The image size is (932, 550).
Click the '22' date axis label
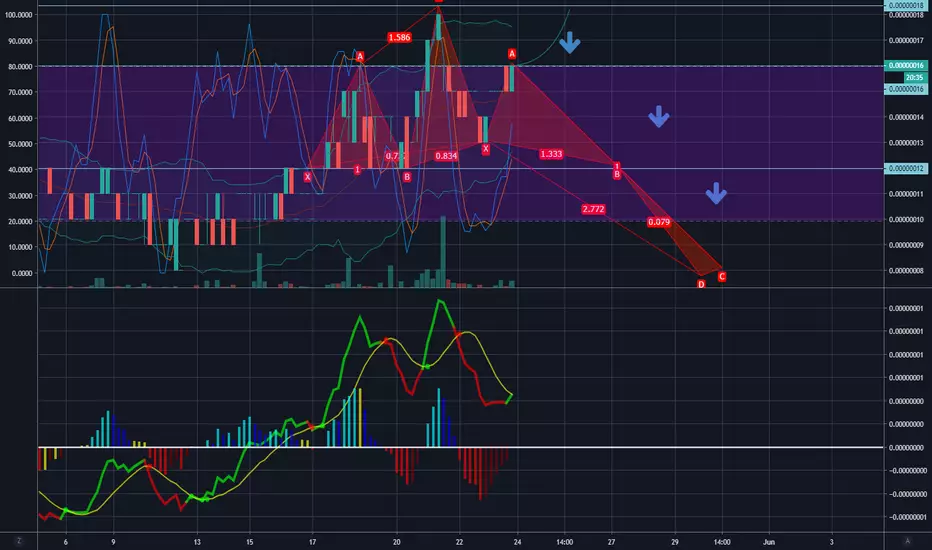(x=459, y=542)
